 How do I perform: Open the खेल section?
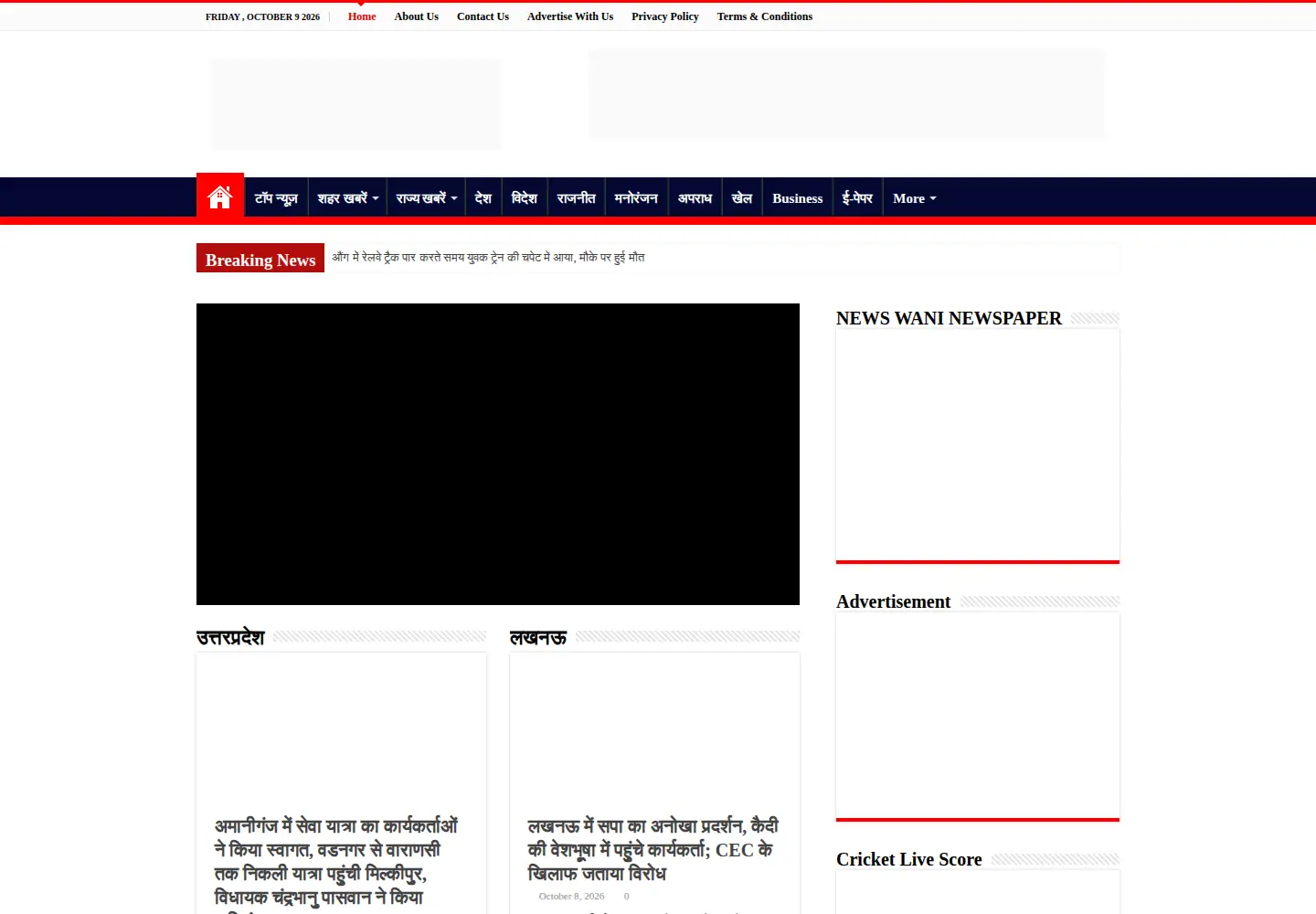tap(742, 197)
